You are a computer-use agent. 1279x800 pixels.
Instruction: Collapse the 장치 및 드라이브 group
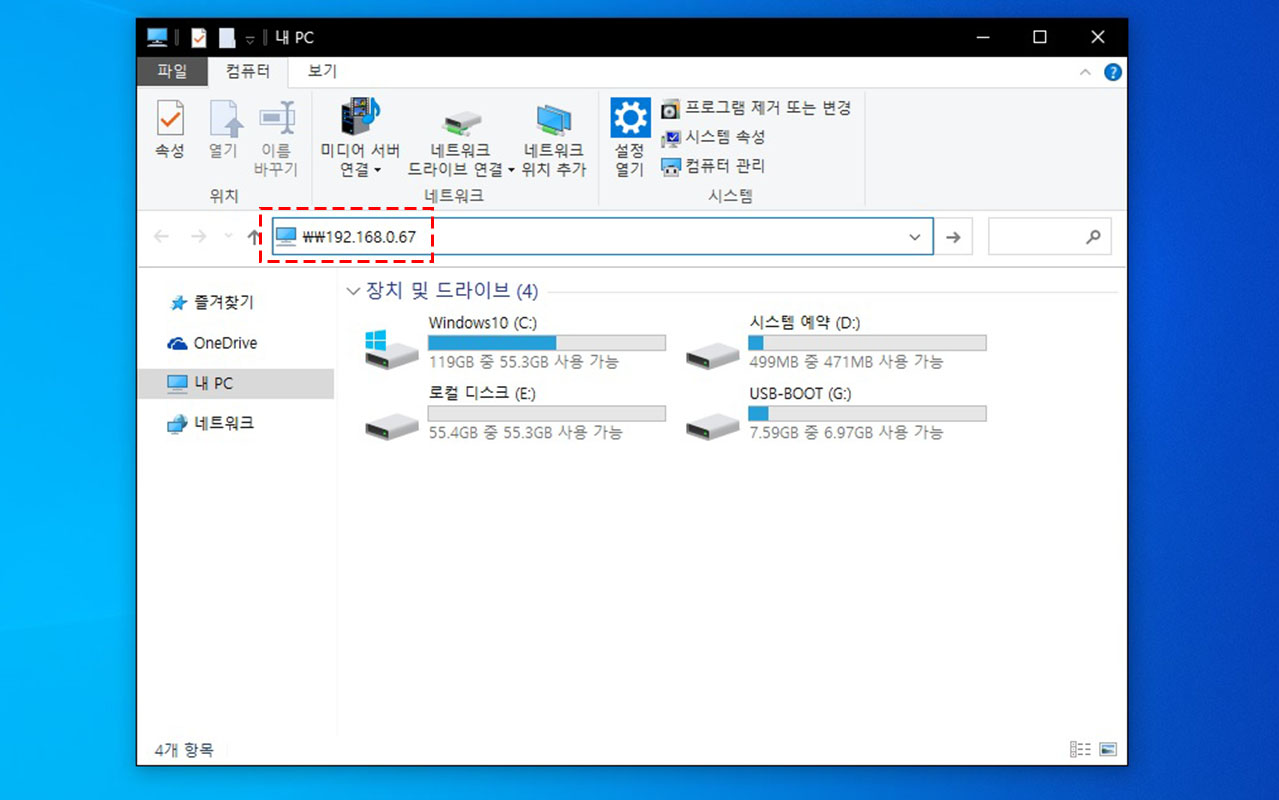pos(352,291)
